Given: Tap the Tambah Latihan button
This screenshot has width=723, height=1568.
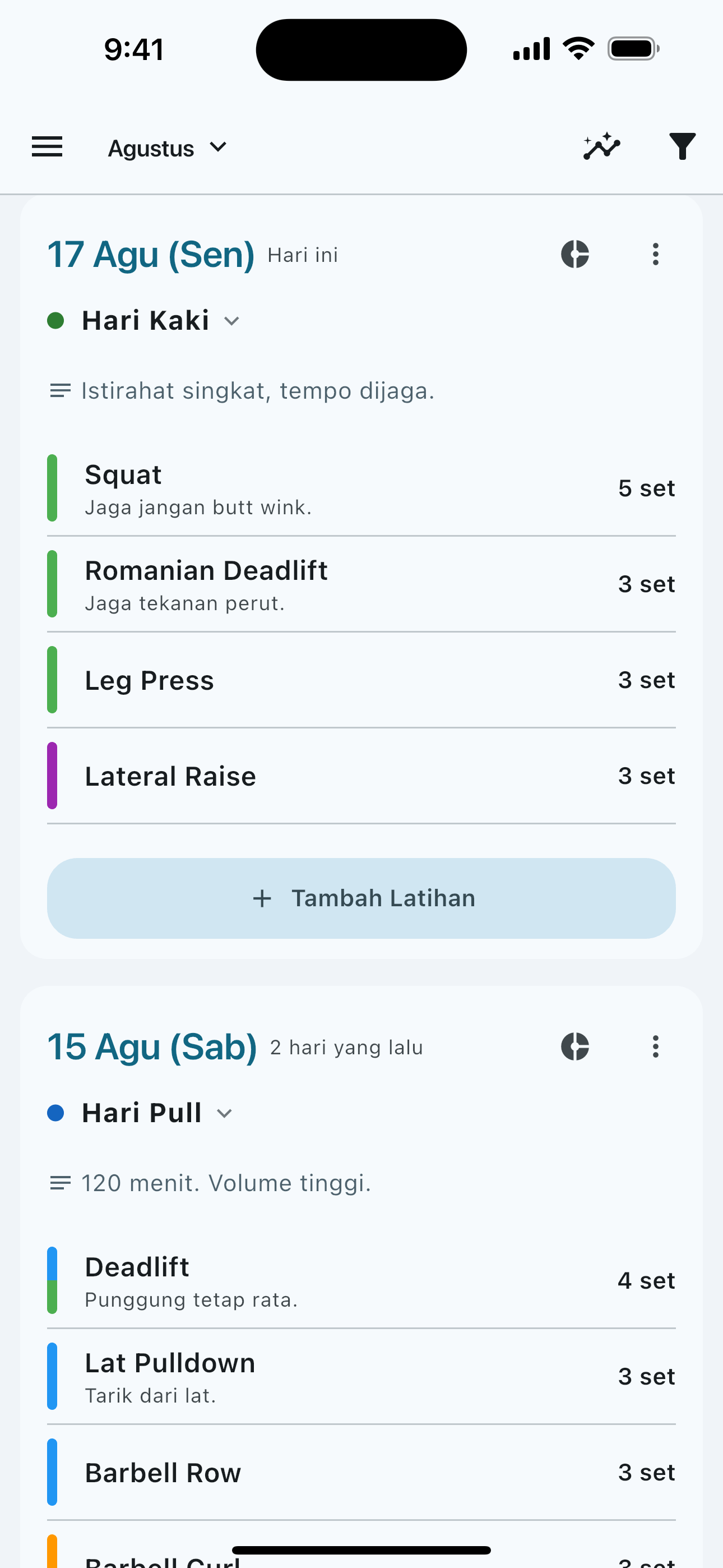Looking at the screenshot, I should click(x=361, y=898).
